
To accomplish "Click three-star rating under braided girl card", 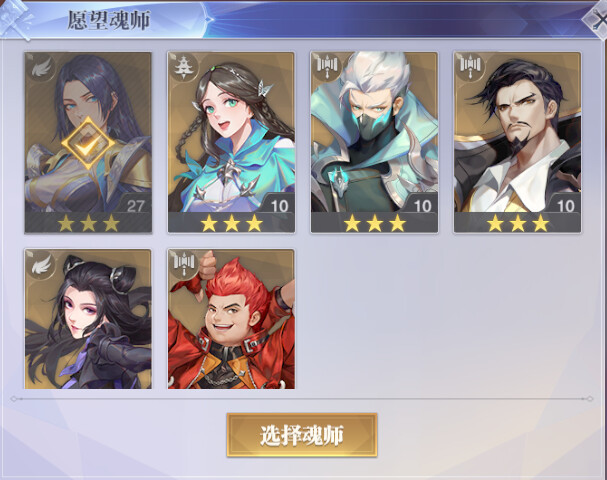I will 231,223.
